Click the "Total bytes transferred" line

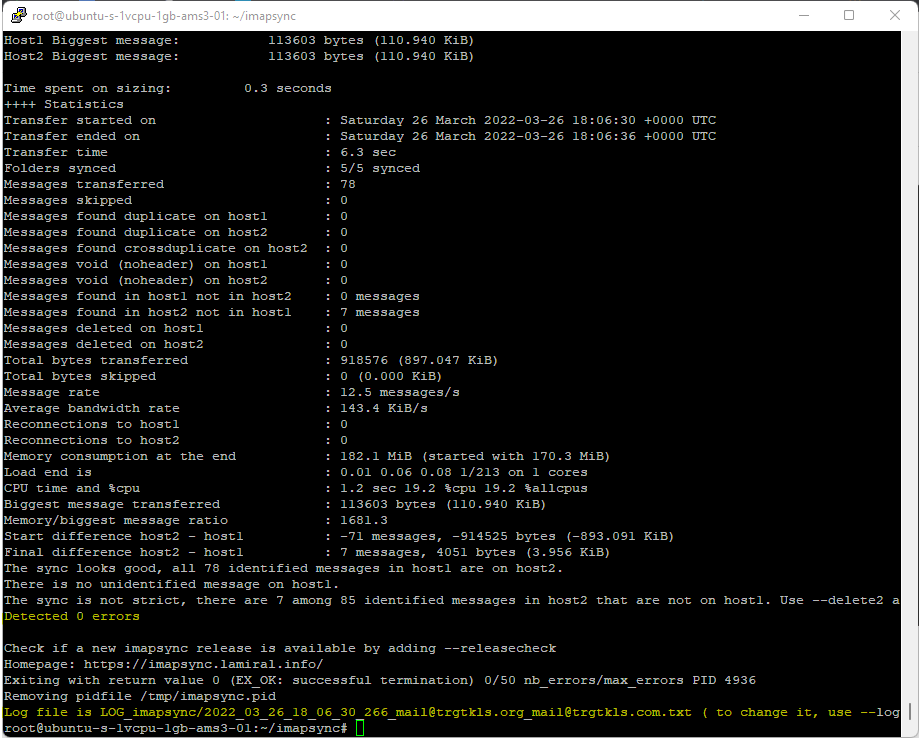(x=245, y=360)
